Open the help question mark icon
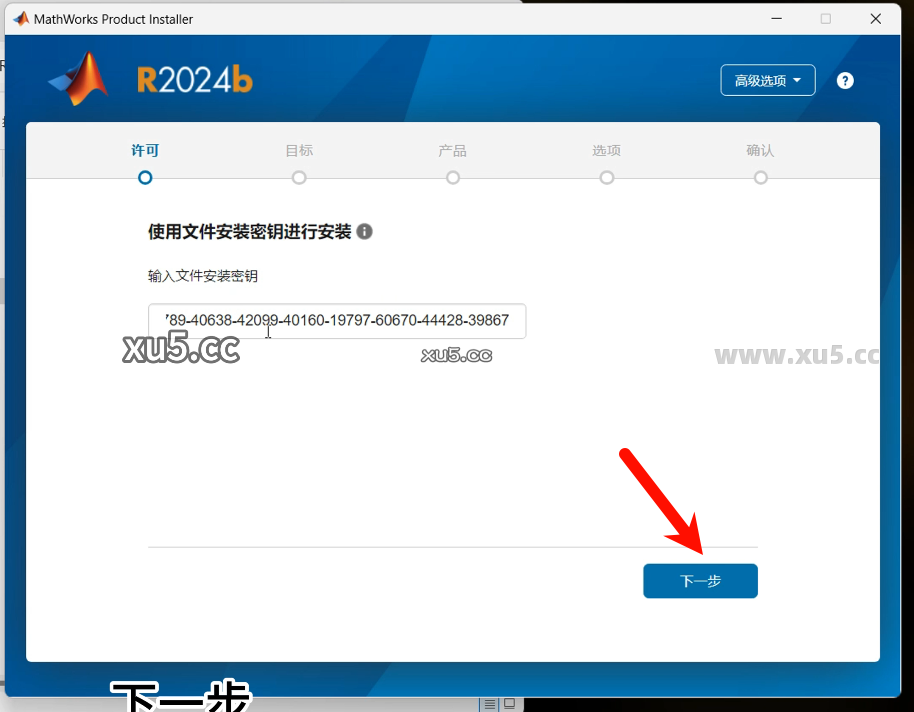914x712 pixels. 845,80
